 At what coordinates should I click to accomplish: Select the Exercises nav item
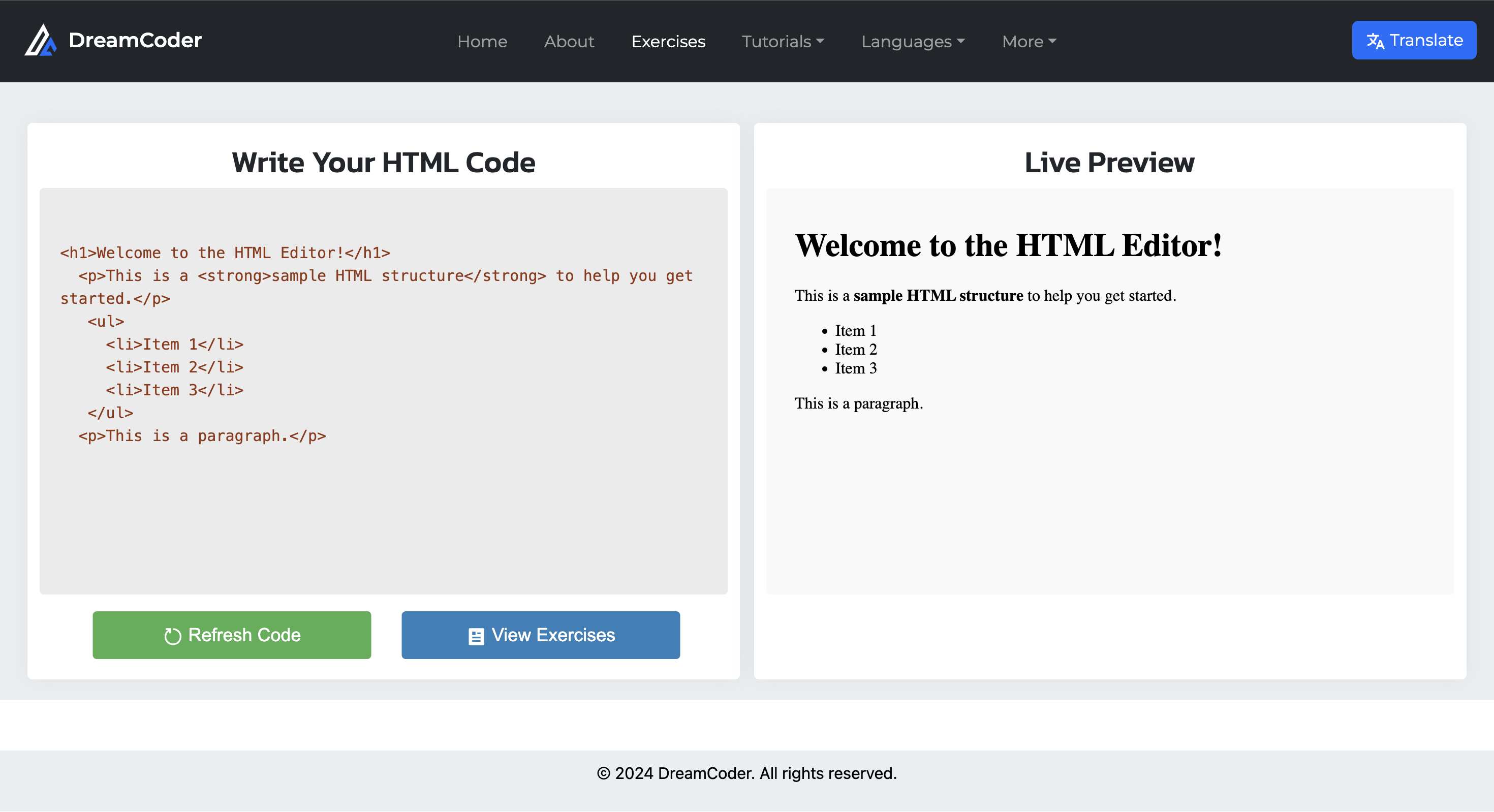(668, 41)
